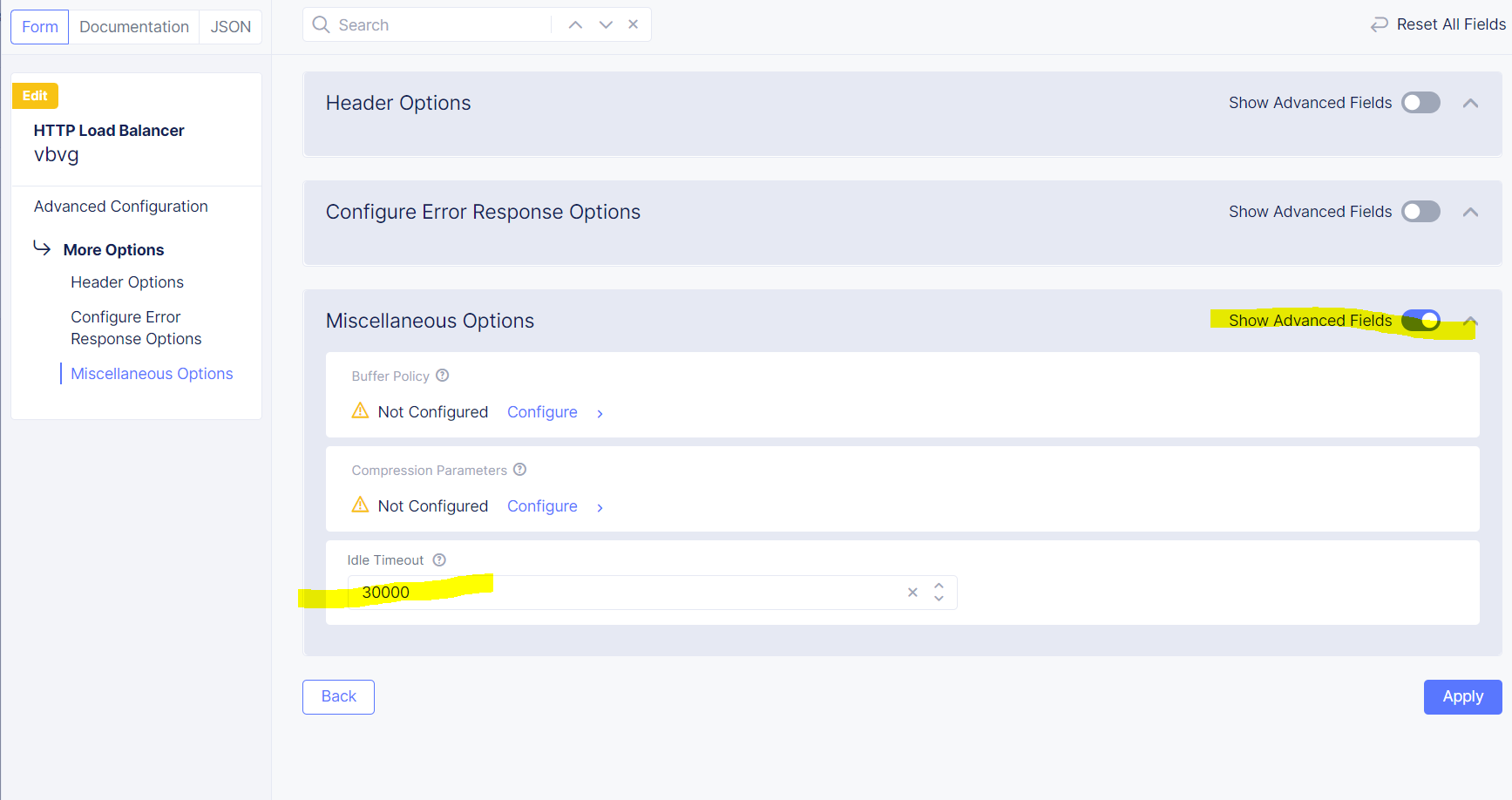
Task: Open Configure for Buffer Policy
Action: click(x=542, y=411)
